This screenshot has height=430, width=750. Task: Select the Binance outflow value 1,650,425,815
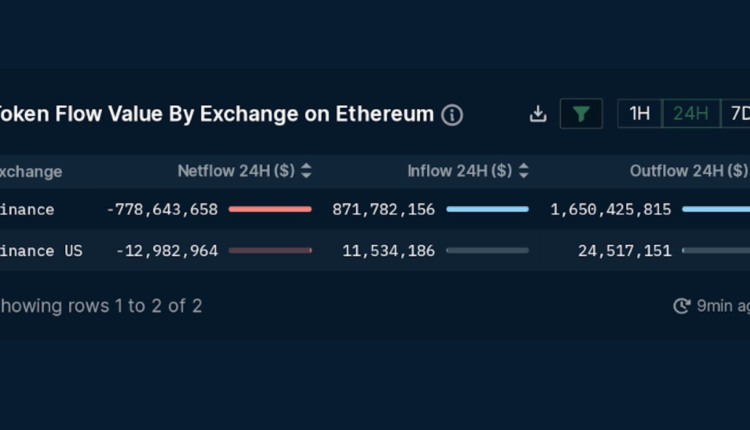click(x=611, y=210)
